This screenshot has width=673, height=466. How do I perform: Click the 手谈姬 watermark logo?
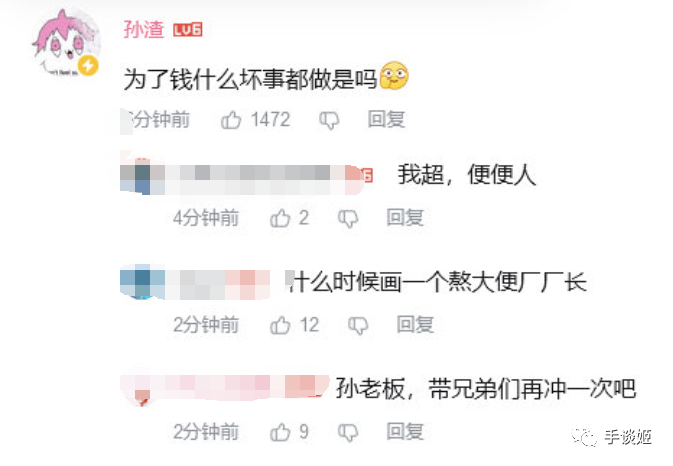point(612,437)
